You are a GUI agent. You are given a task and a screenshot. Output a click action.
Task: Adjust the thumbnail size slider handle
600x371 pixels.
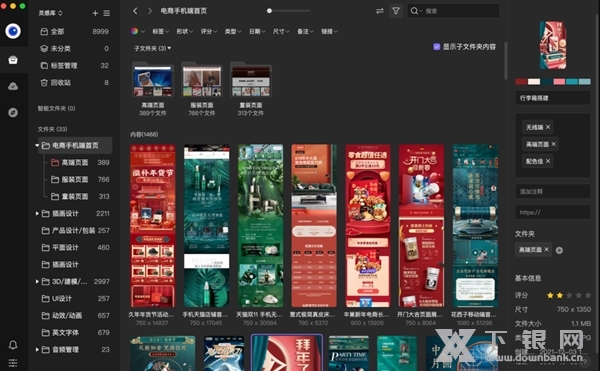[269, 11]
